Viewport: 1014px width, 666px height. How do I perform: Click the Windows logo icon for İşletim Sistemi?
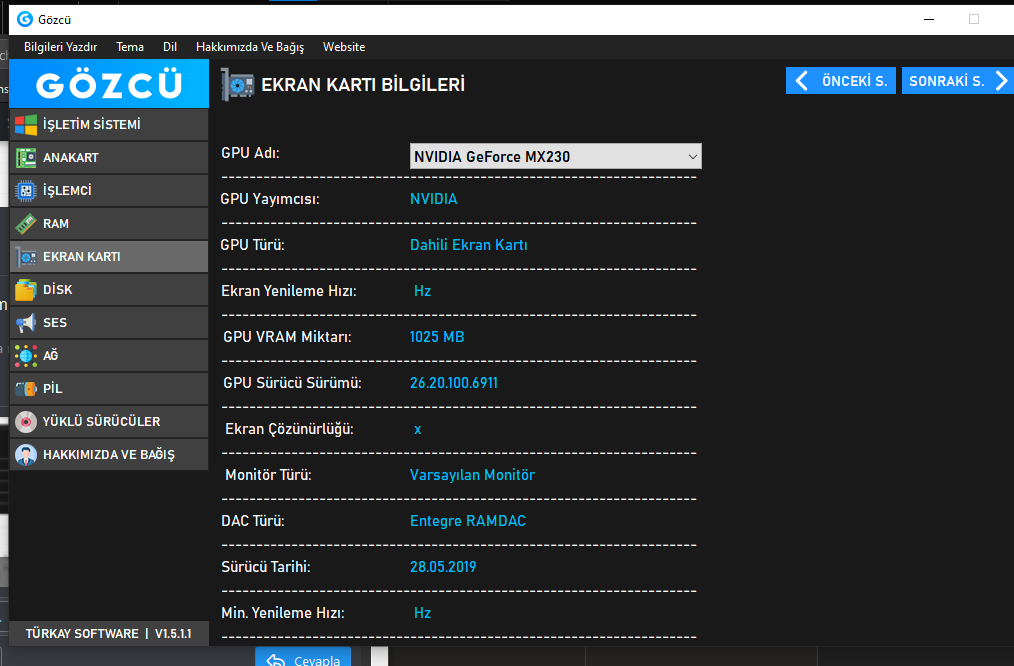[x=26, y=125]
